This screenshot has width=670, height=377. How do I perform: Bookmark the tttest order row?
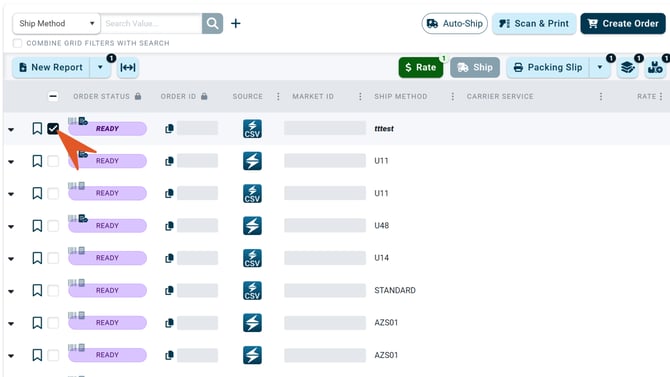[x=37, y=128]
